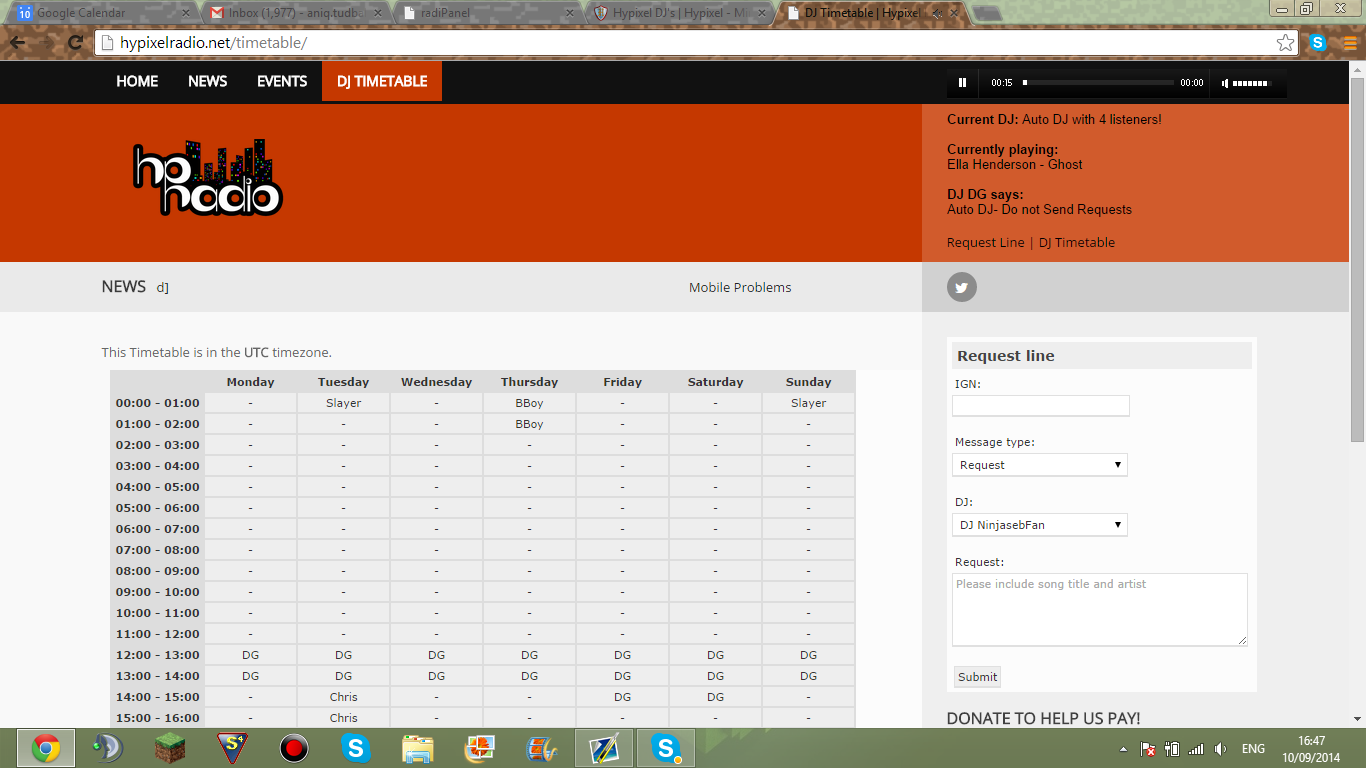Open the Mobile Problems news link

740,288
